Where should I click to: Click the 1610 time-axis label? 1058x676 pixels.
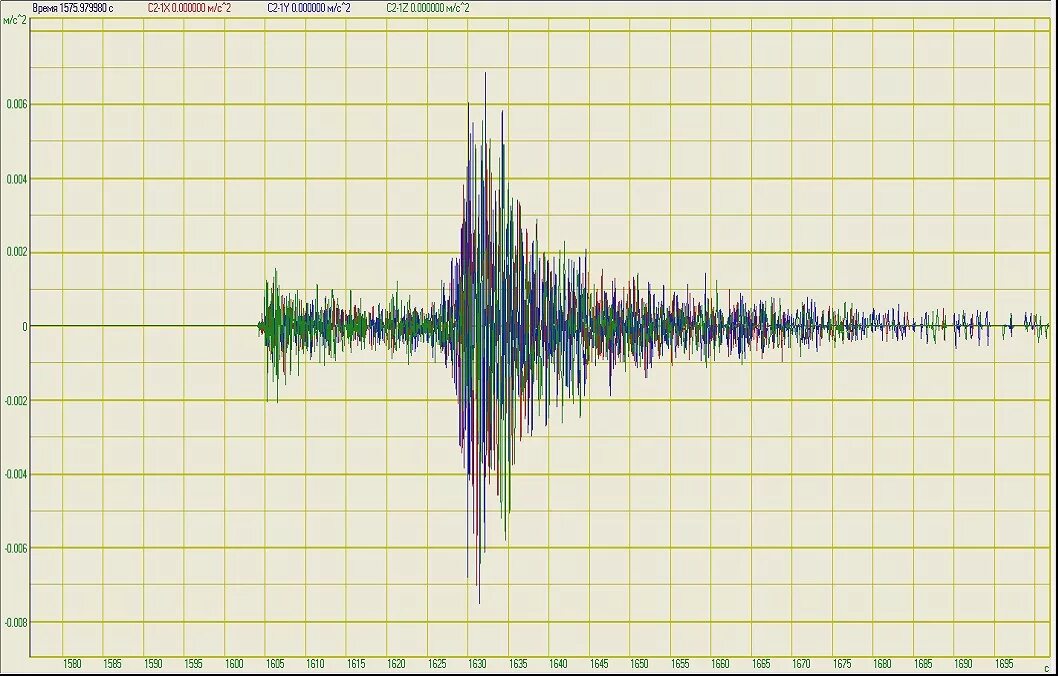click(315, 664)
